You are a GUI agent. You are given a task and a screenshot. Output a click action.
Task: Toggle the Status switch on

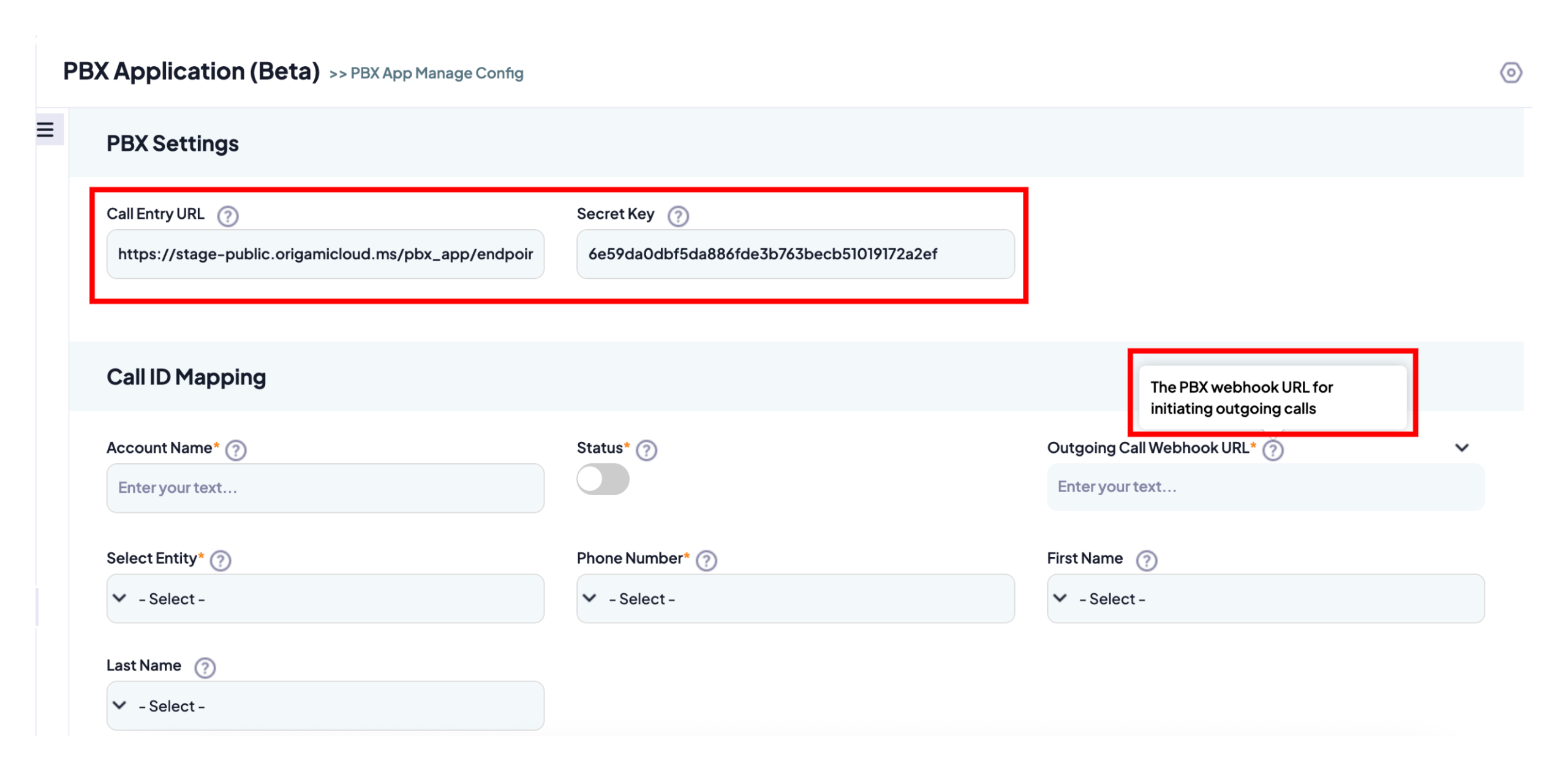click(603, 479)
